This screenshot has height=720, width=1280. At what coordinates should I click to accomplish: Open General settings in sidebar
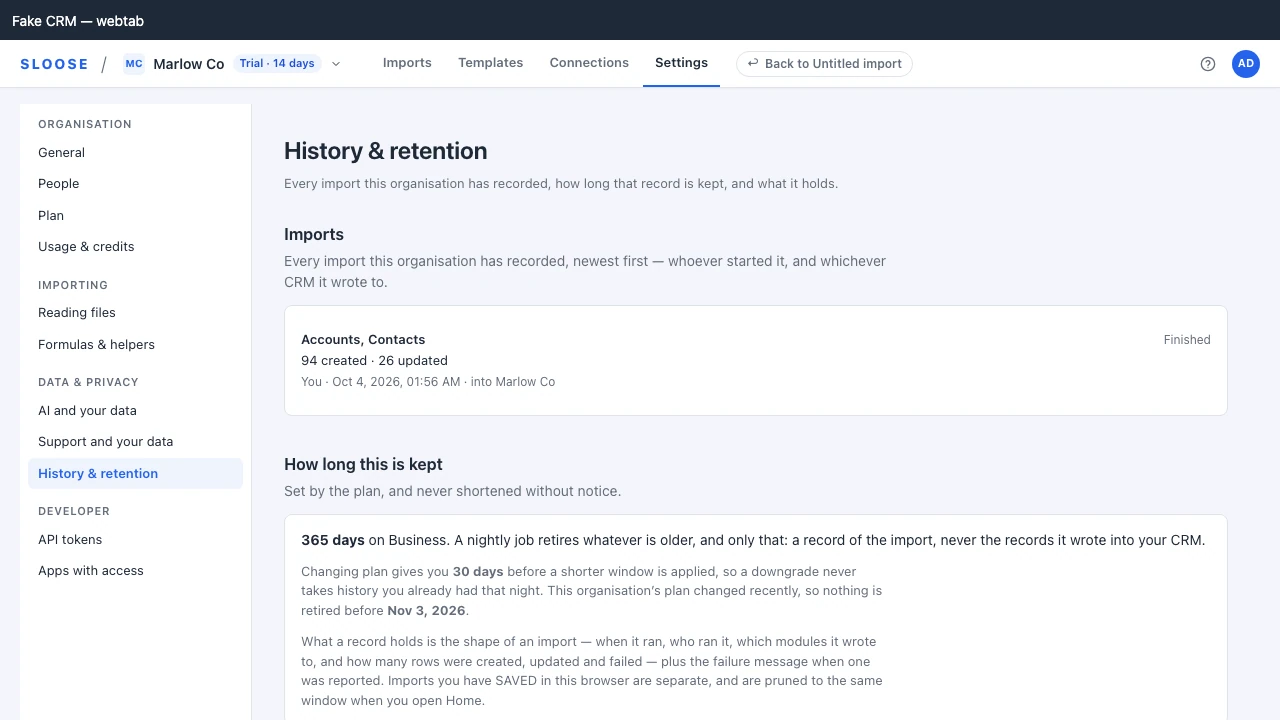[135, 153]
